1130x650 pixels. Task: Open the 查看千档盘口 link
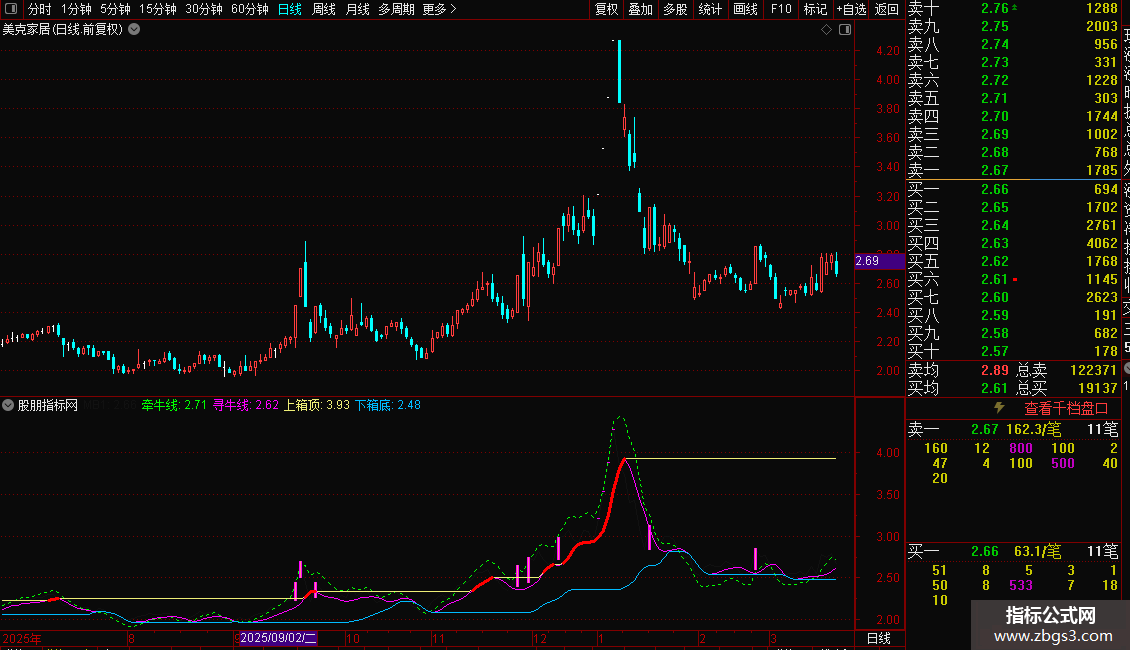click(x=1066, y=408)
